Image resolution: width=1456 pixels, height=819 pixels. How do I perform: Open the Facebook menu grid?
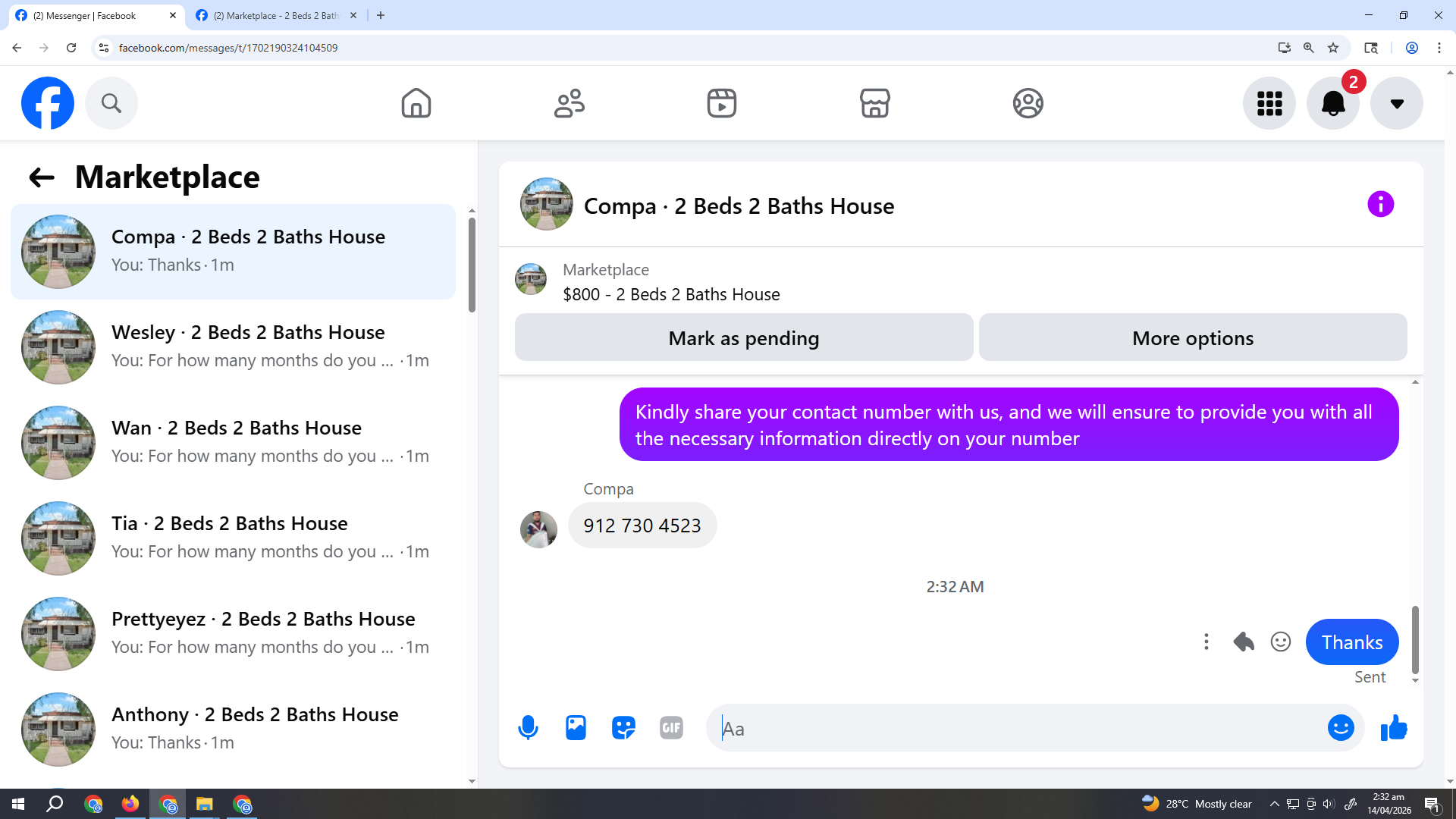click(x=1269, y=103)
